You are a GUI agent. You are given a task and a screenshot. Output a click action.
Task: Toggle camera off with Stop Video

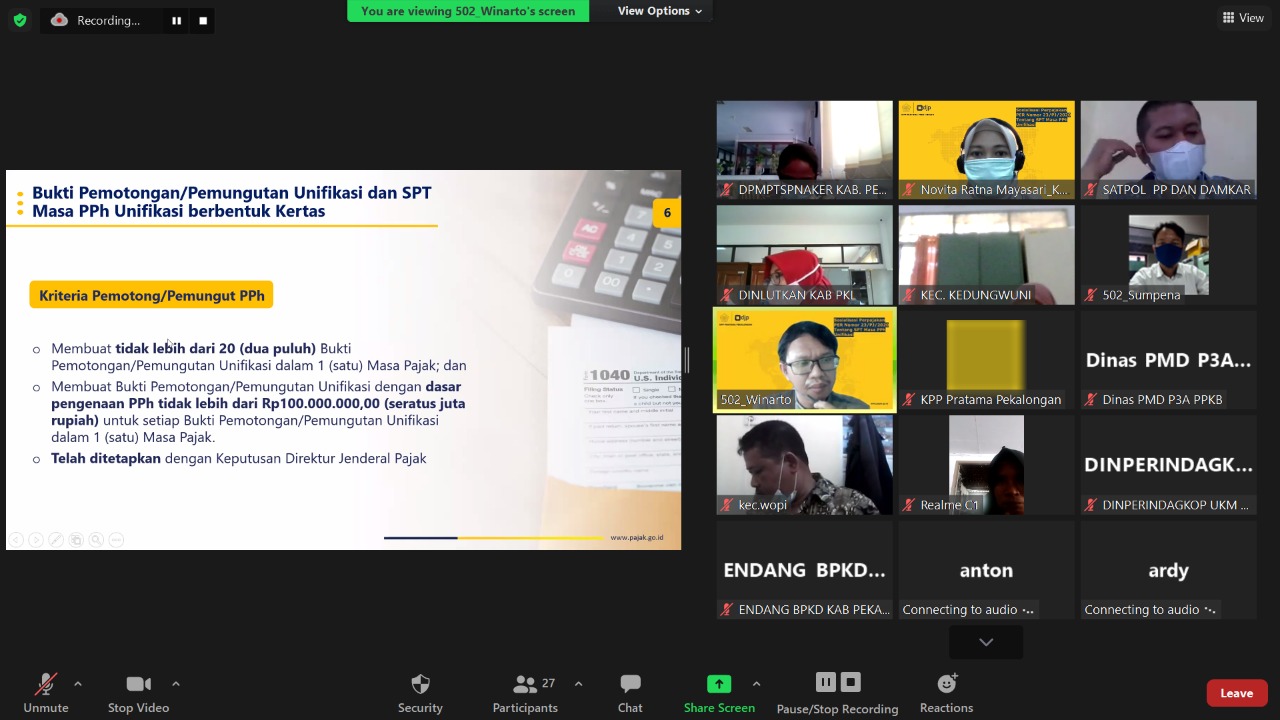point(138,693)
